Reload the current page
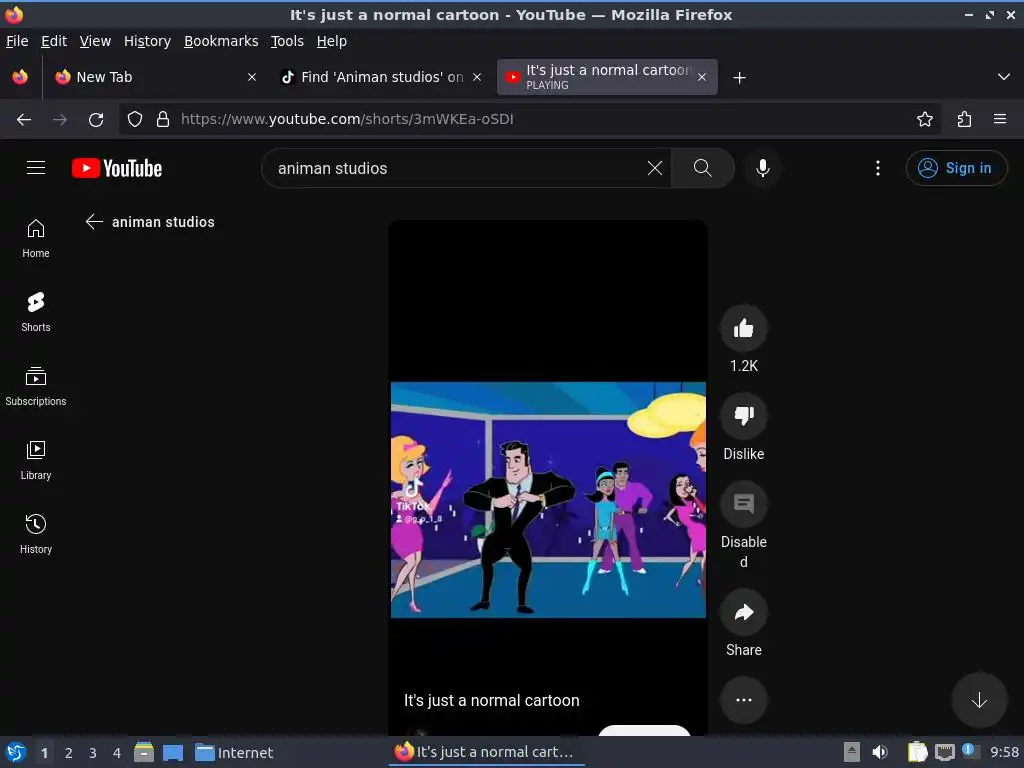 coord(96,119)
